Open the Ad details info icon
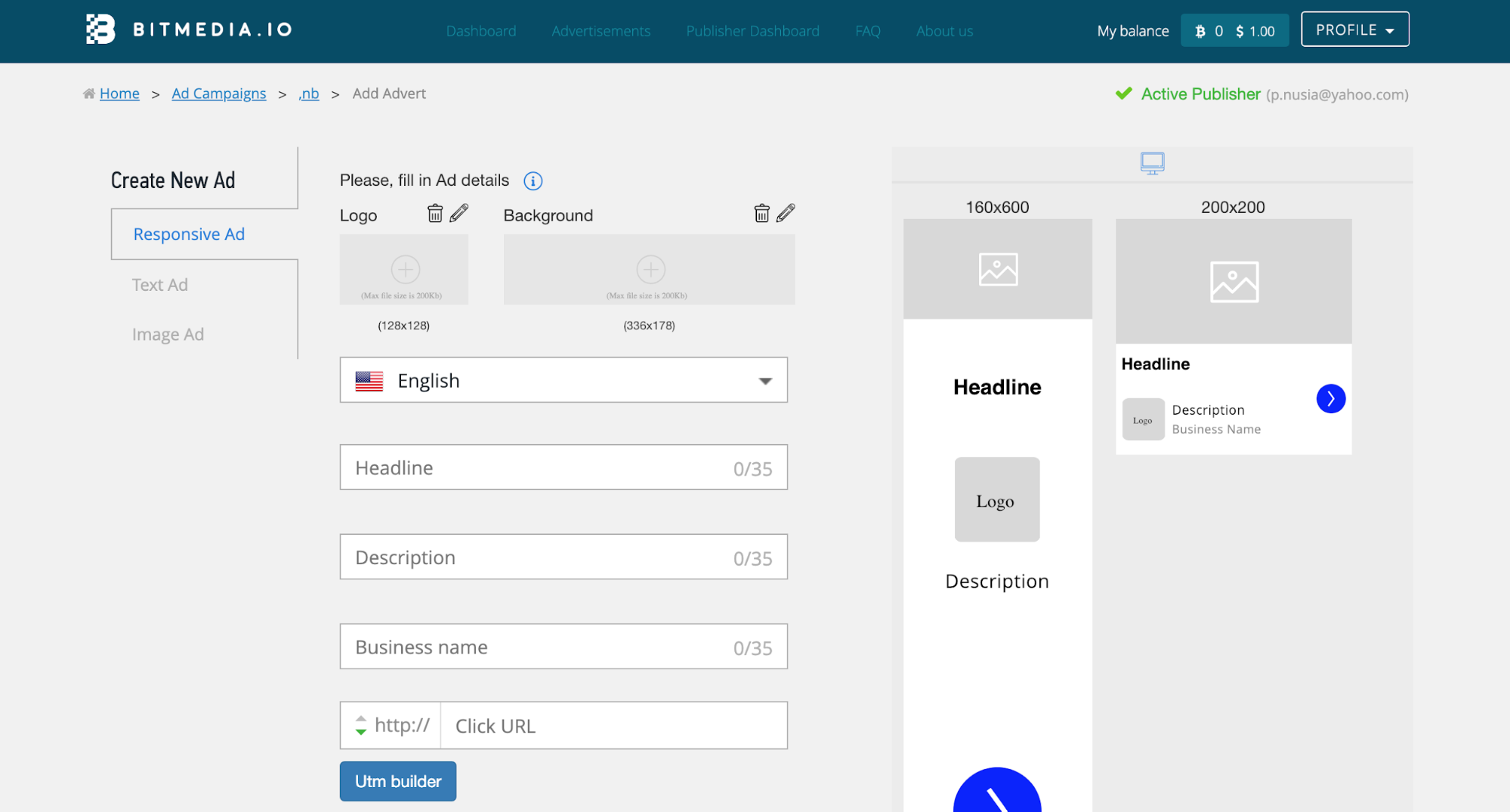The height and width of the screenshot is (812, 1510). pos(533,181)
